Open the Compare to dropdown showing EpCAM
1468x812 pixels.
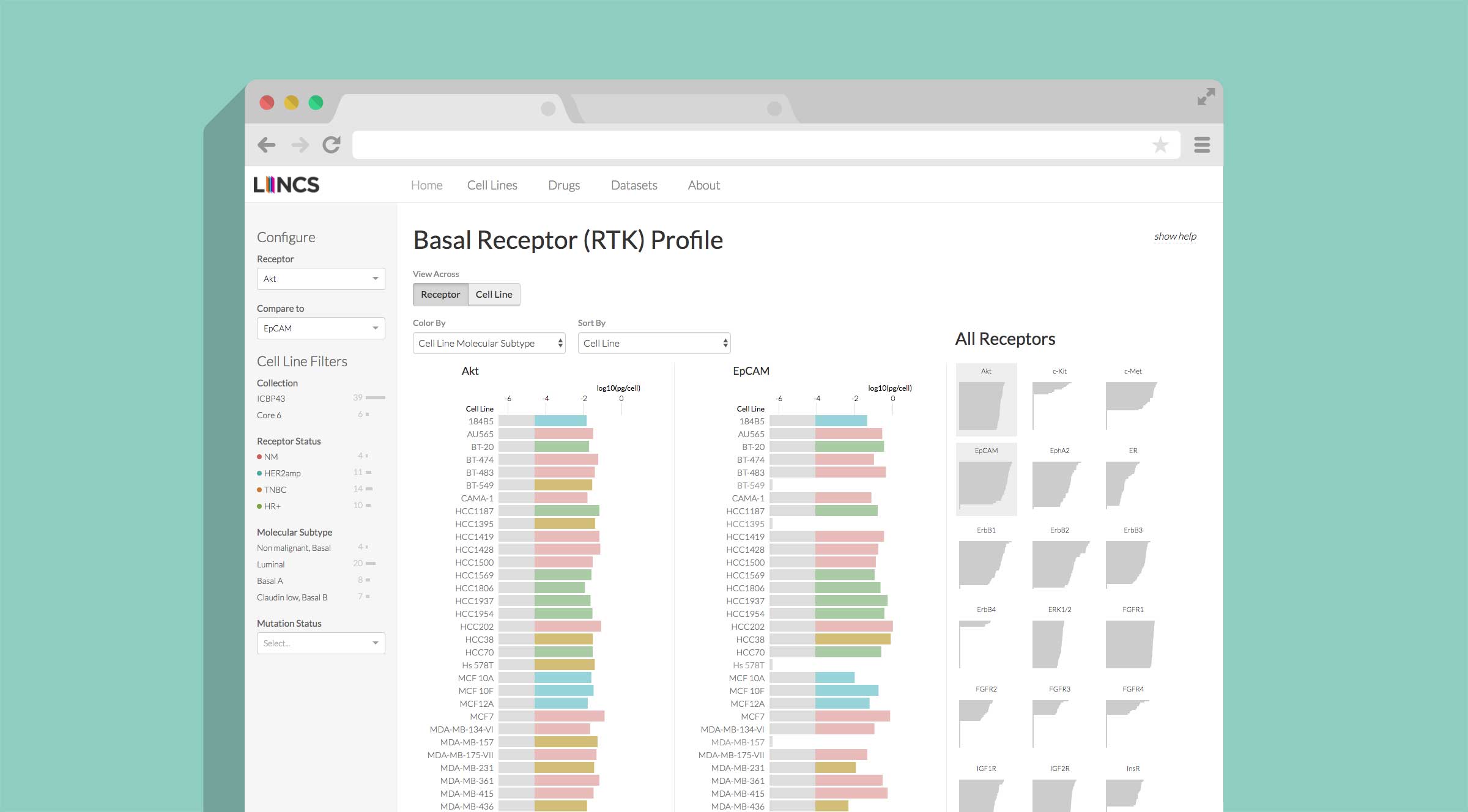pos(321,328)
